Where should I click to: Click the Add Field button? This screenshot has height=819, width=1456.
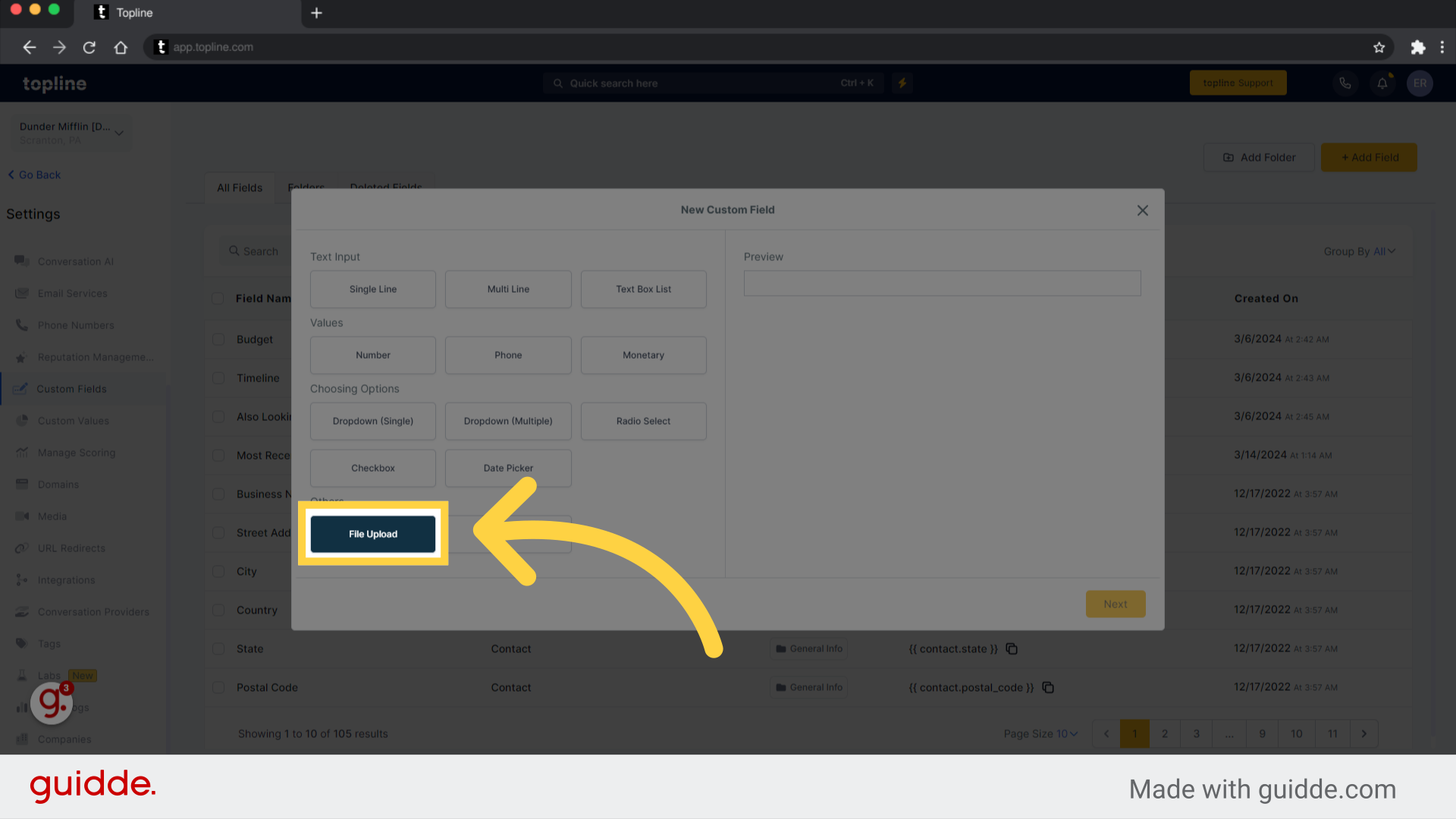(1370, 157)
